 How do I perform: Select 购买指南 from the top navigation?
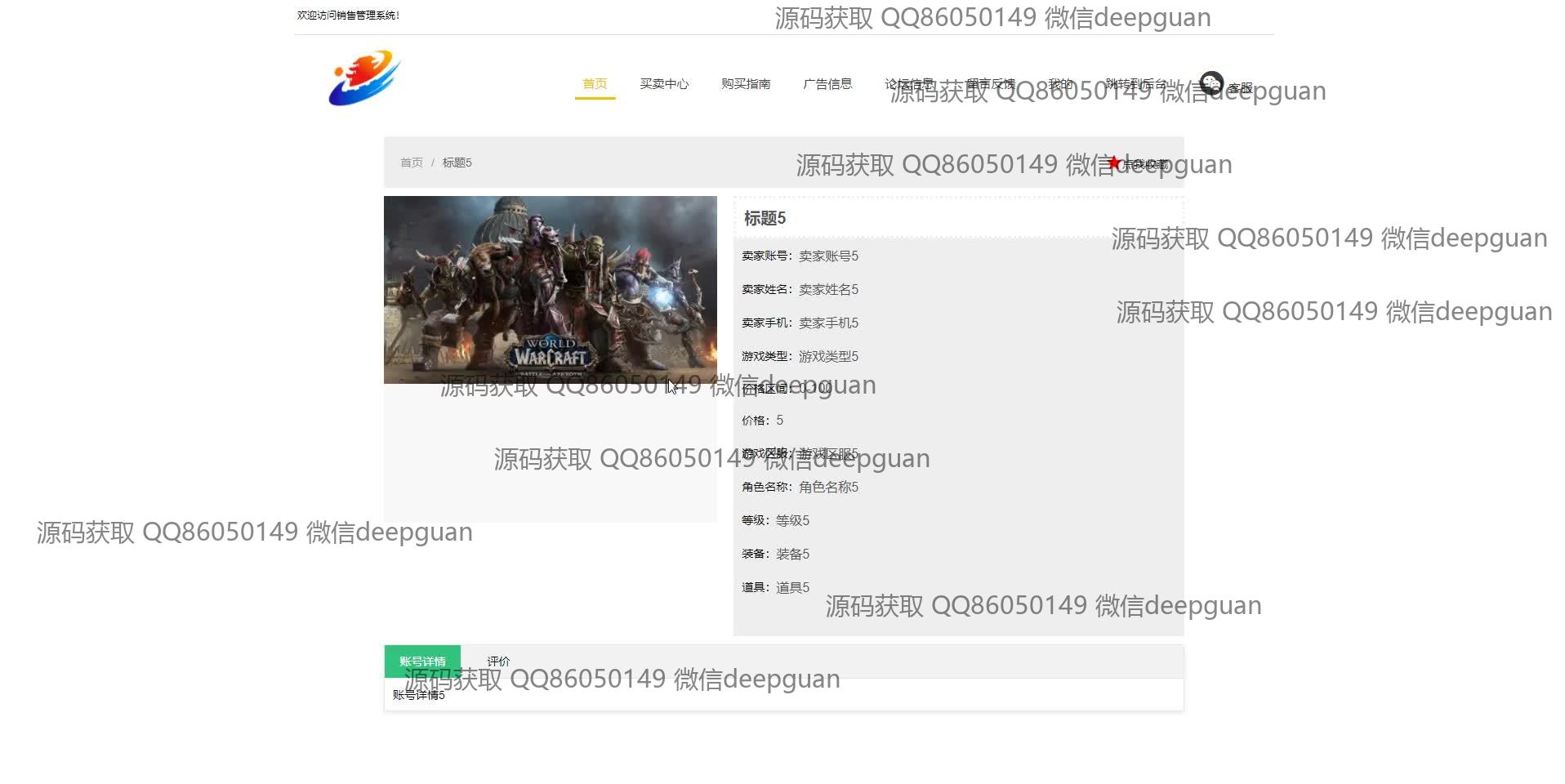point(746,84)
